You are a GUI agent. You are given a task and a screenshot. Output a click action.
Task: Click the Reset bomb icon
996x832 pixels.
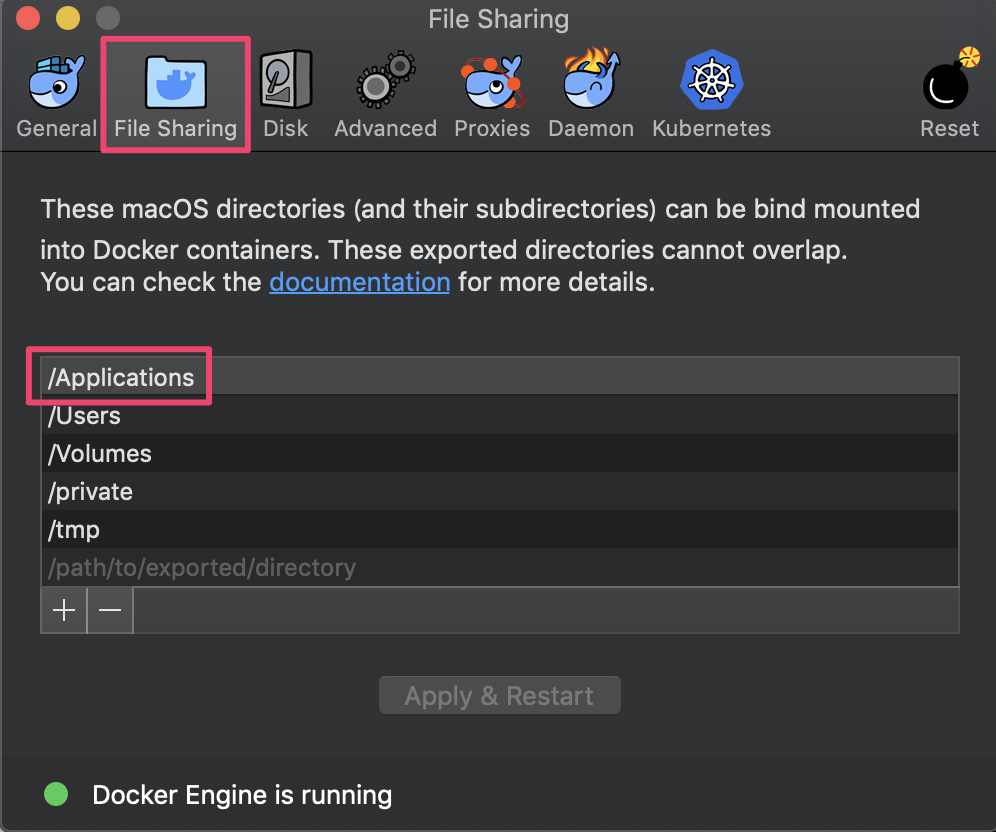949,84
